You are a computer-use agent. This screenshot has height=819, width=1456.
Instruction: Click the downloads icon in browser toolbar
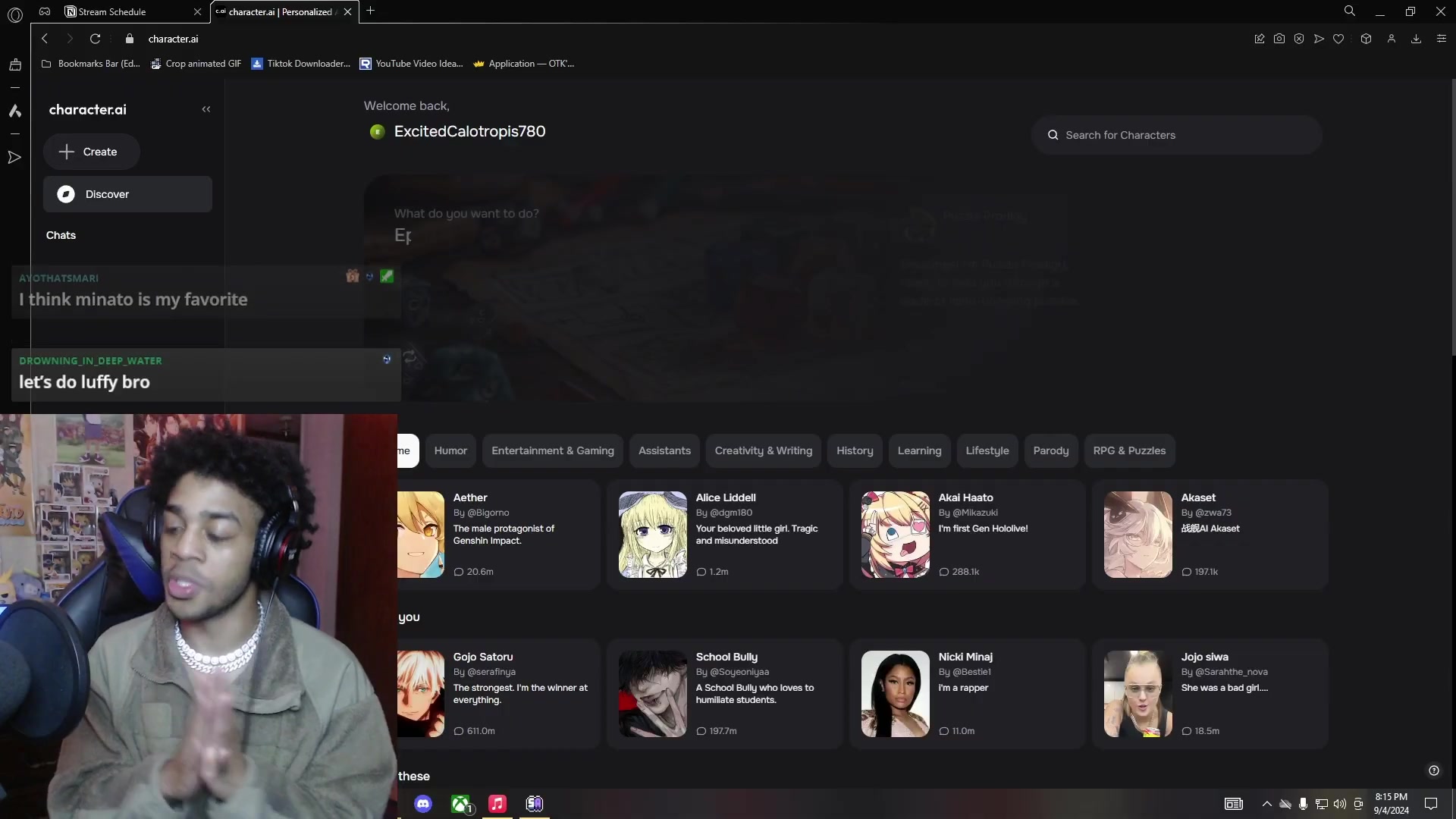1416,39
